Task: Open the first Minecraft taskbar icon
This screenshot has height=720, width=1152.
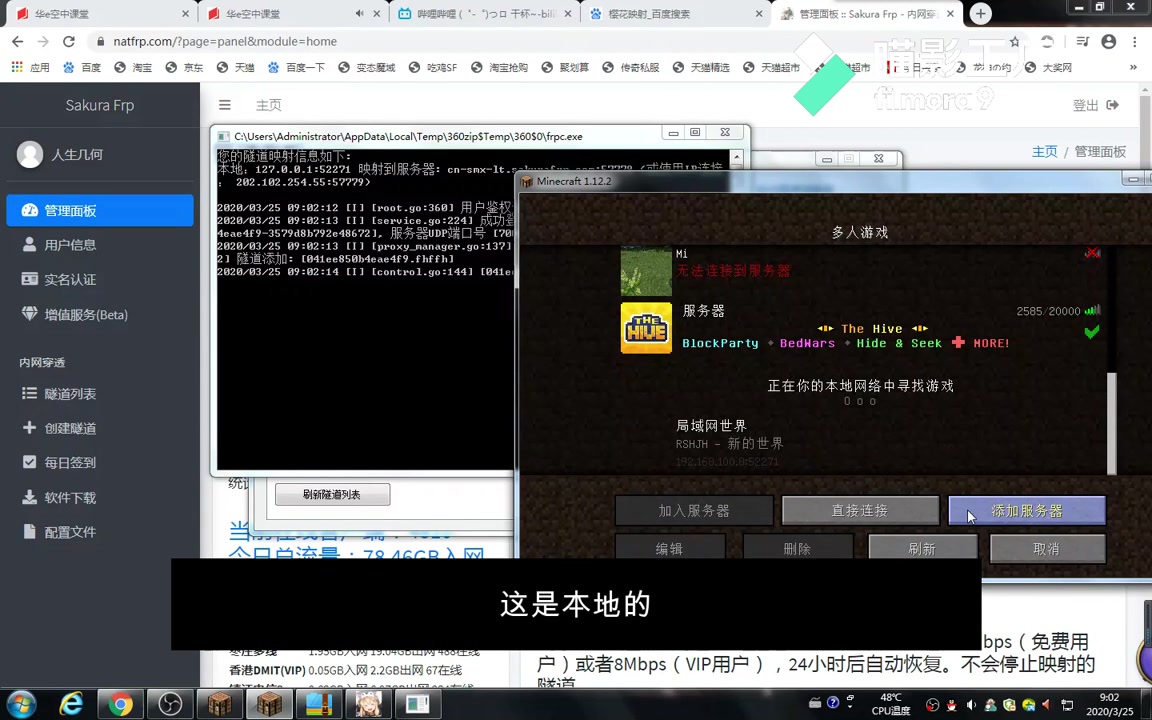Action: (x=220, y=704)
